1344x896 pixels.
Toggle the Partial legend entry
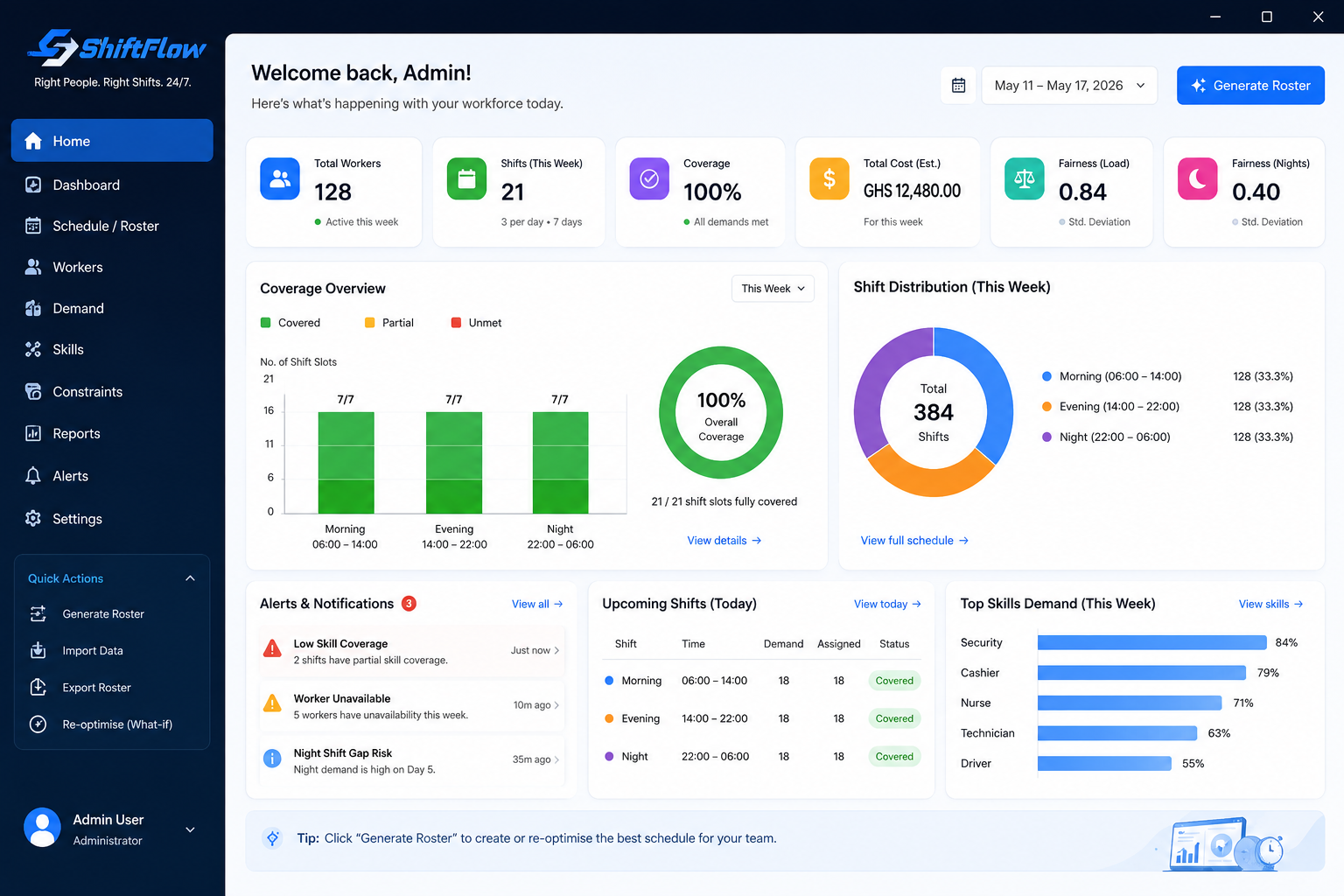[388, 323]
